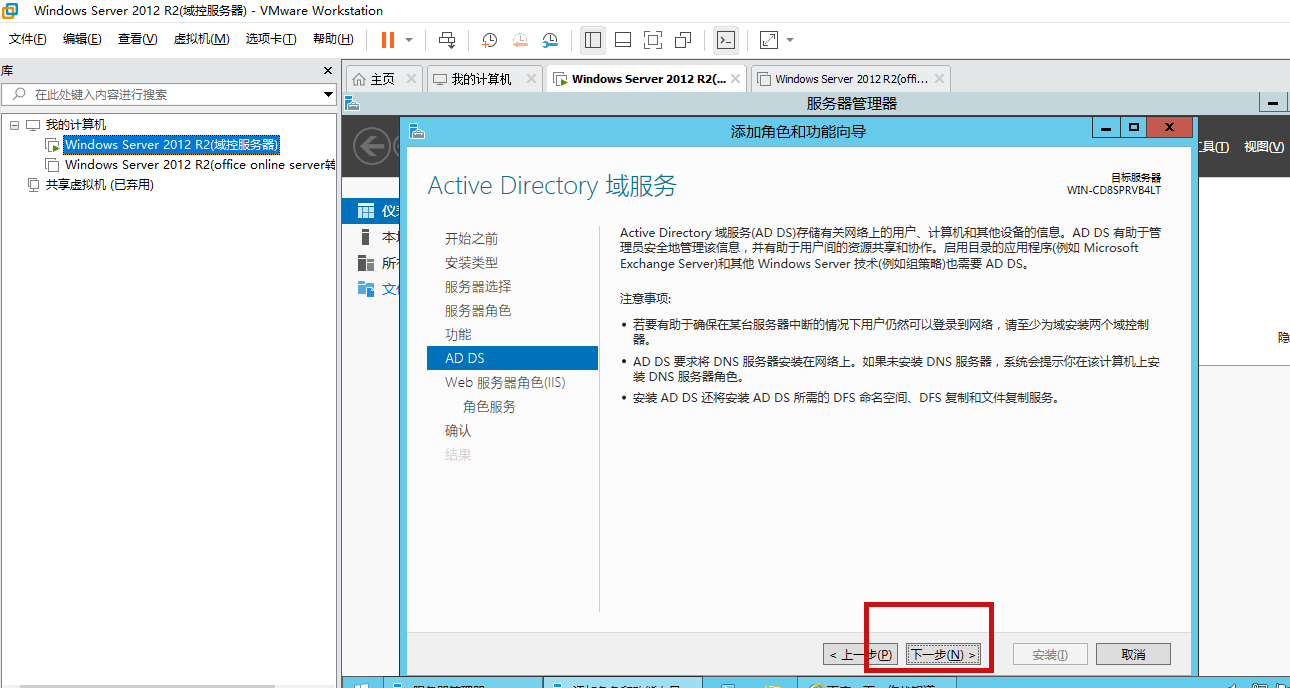Open the snapshot manager wrench-clock icon
The height and width of the screenshot is (688, 1290).
point(551,40)
